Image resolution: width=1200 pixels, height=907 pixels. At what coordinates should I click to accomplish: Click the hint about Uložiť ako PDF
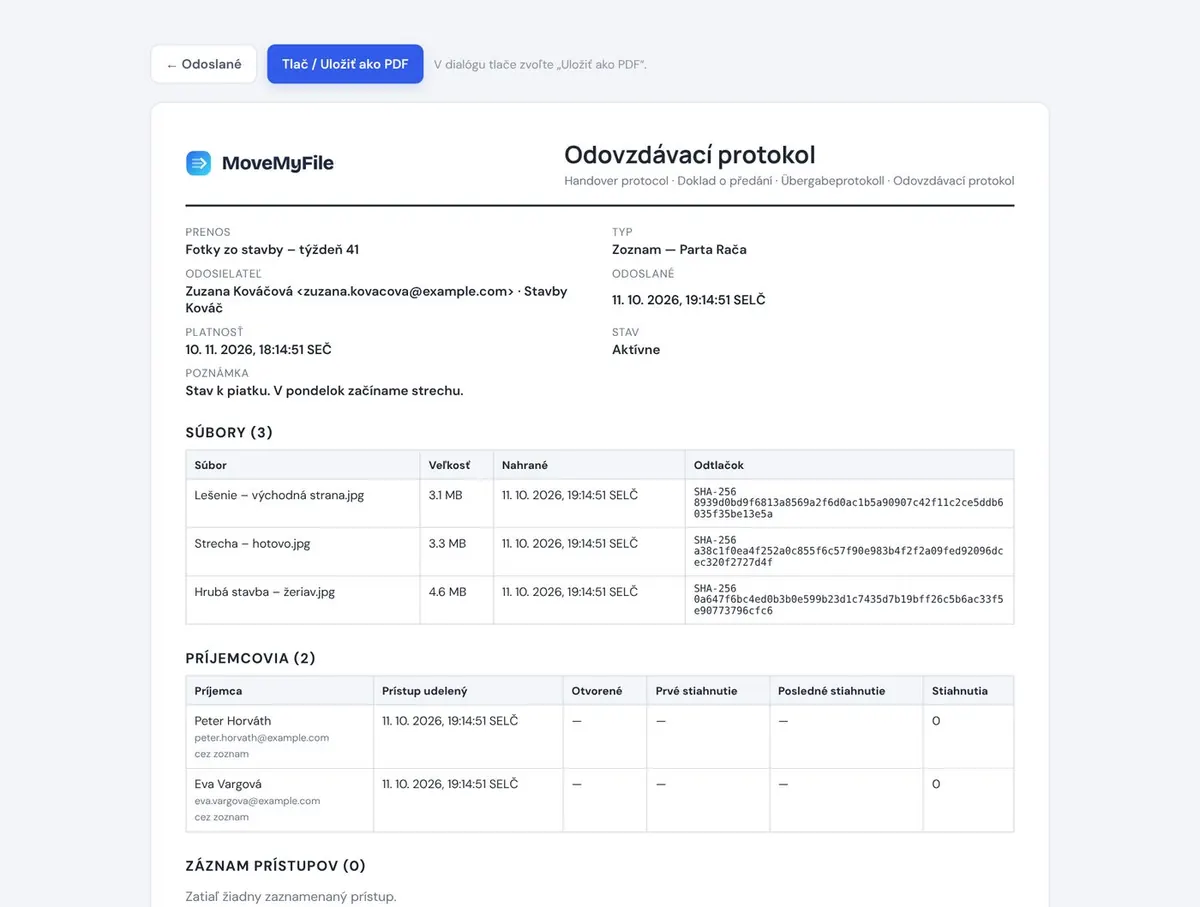540,65
